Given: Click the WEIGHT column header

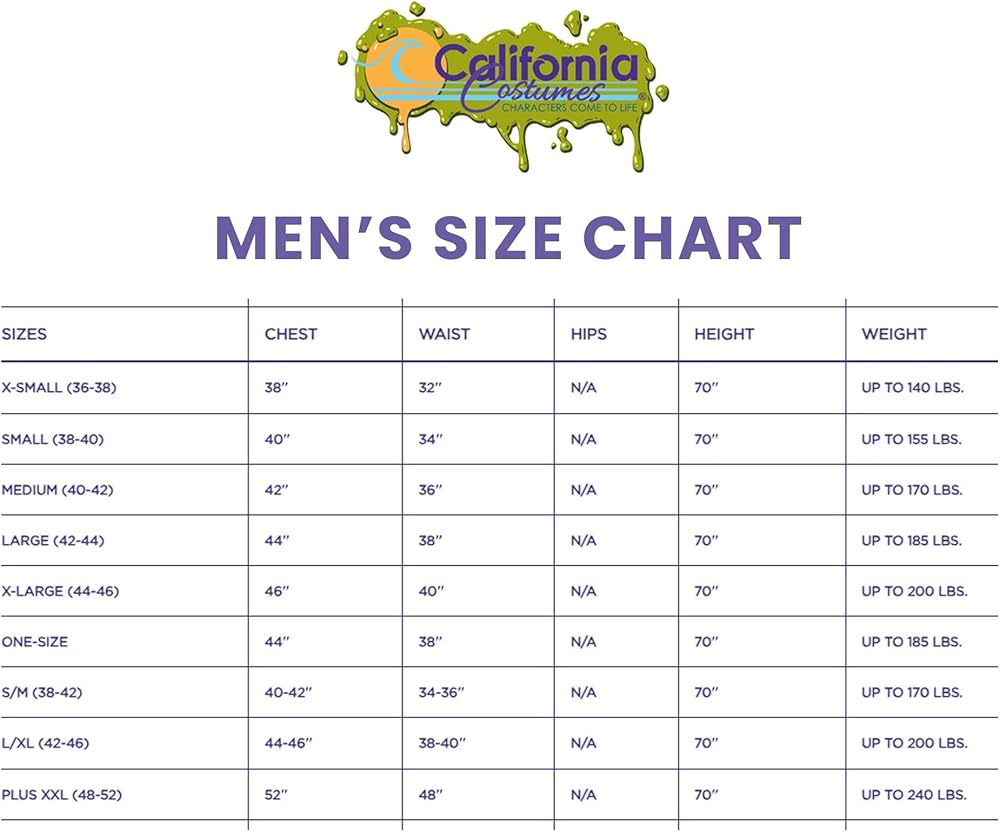Looking at the screenshot, I should pyautogui.click(x=894, y=334).
